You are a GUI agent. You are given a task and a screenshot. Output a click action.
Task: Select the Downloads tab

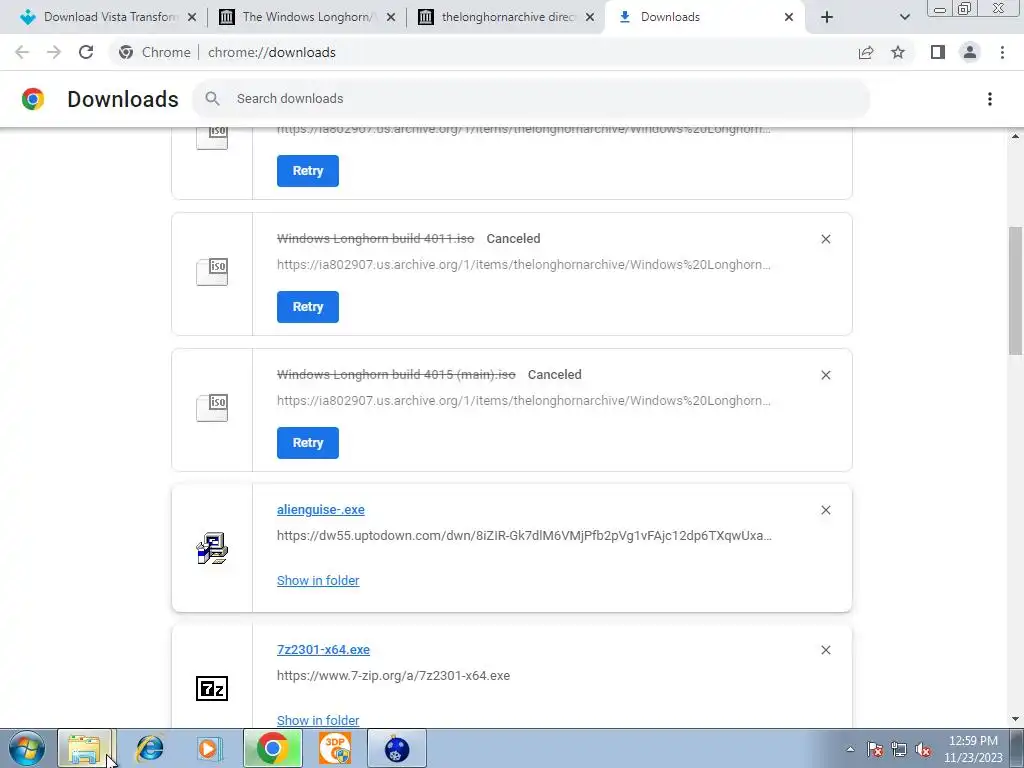coord(706,17)
